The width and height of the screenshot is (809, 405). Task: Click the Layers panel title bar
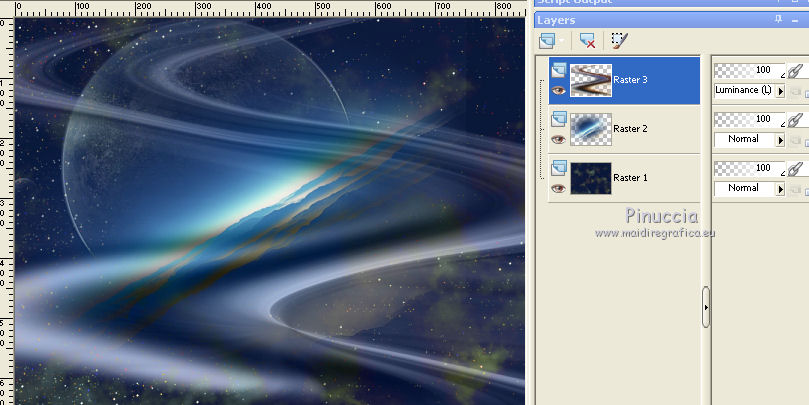(671, 20)
